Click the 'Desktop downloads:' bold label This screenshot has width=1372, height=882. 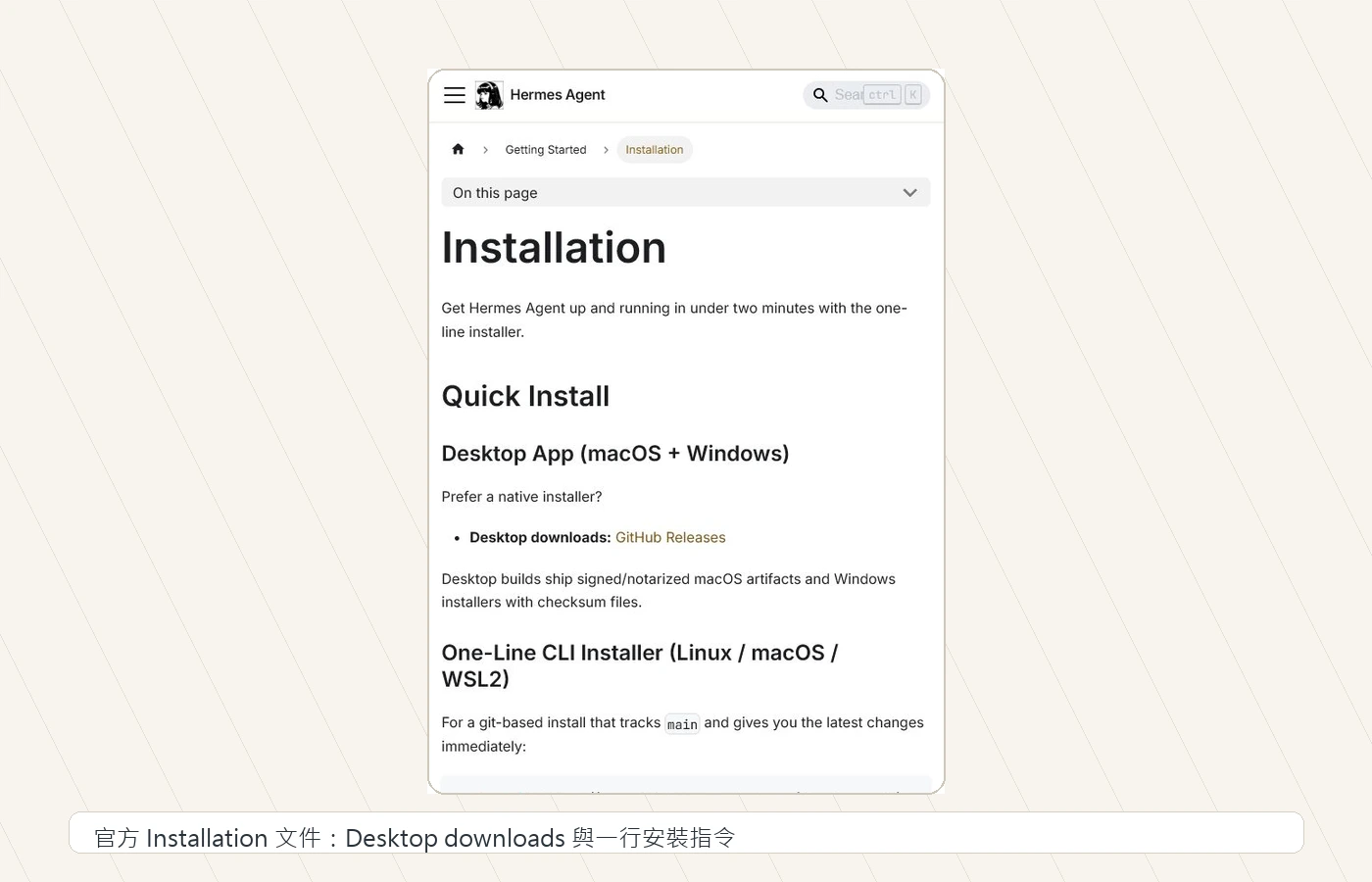[x=540, y=538]
